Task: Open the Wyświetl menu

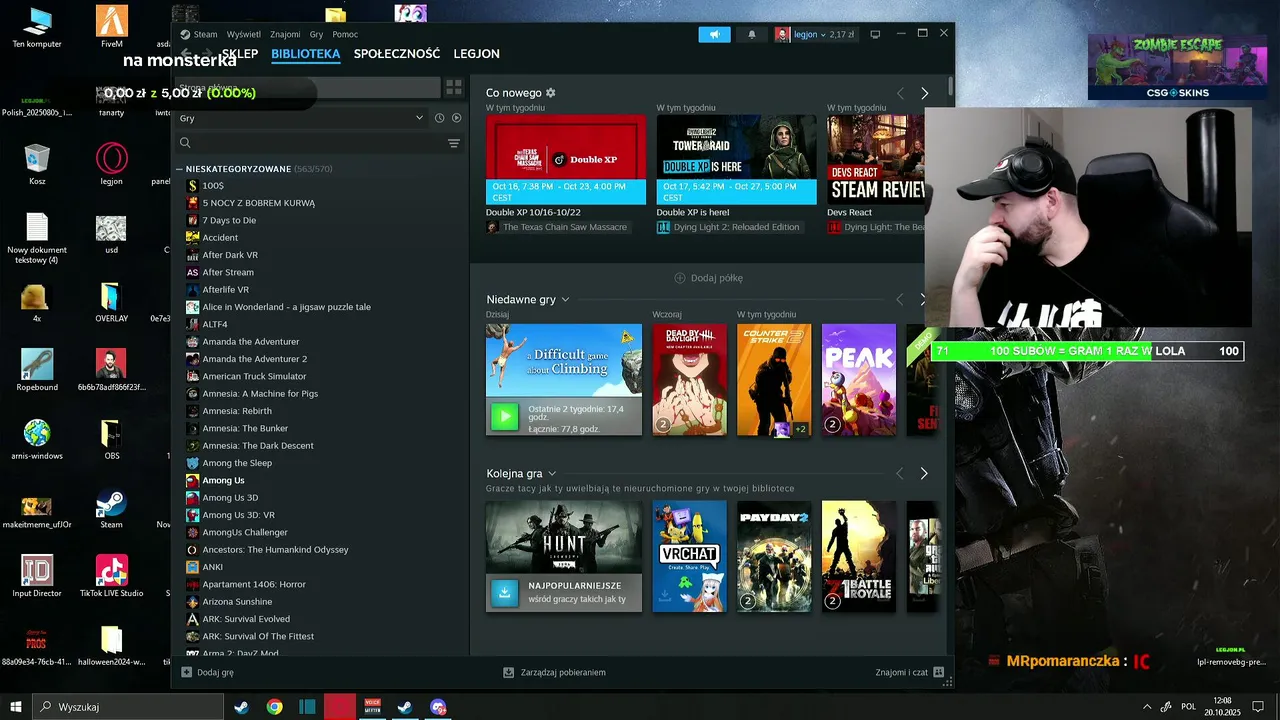Action: point(244,34)
